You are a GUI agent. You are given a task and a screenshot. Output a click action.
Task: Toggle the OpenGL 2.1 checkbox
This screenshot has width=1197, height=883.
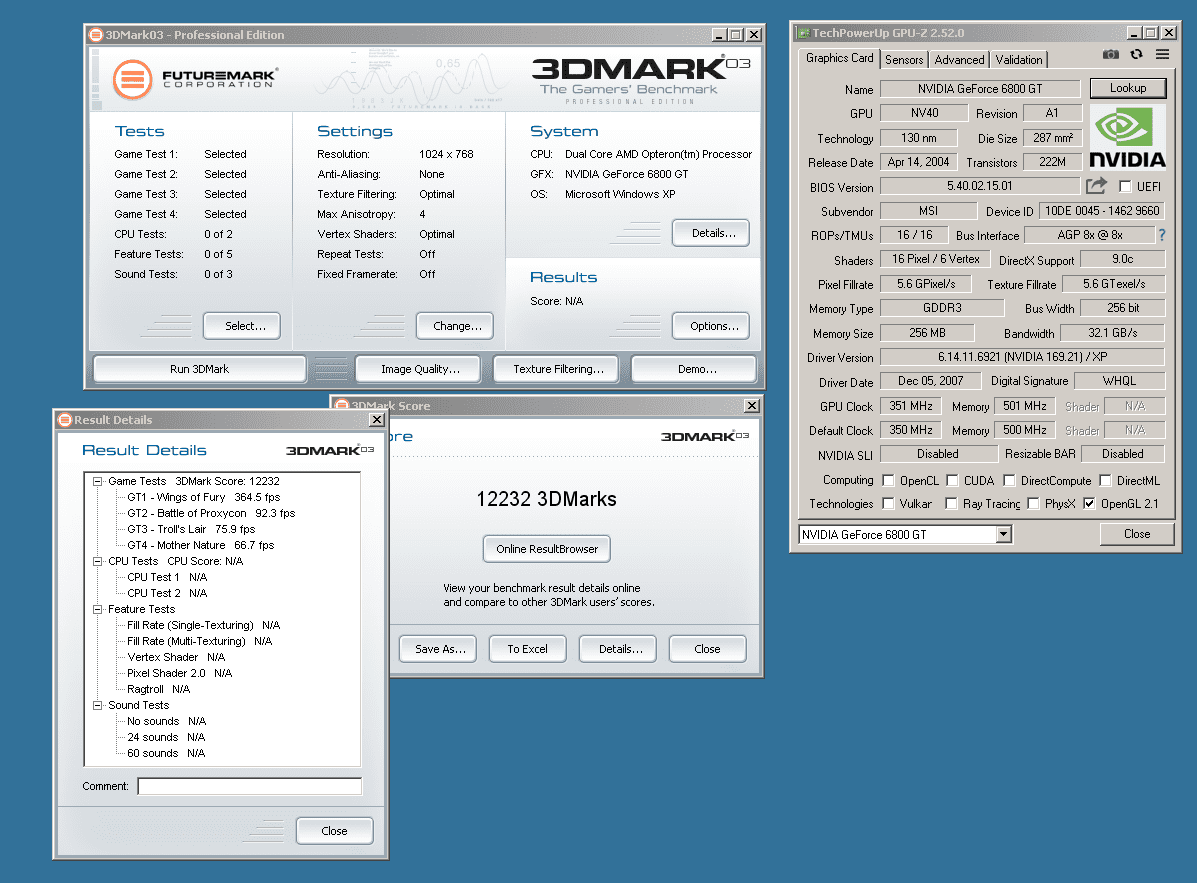pos(1089,503)
